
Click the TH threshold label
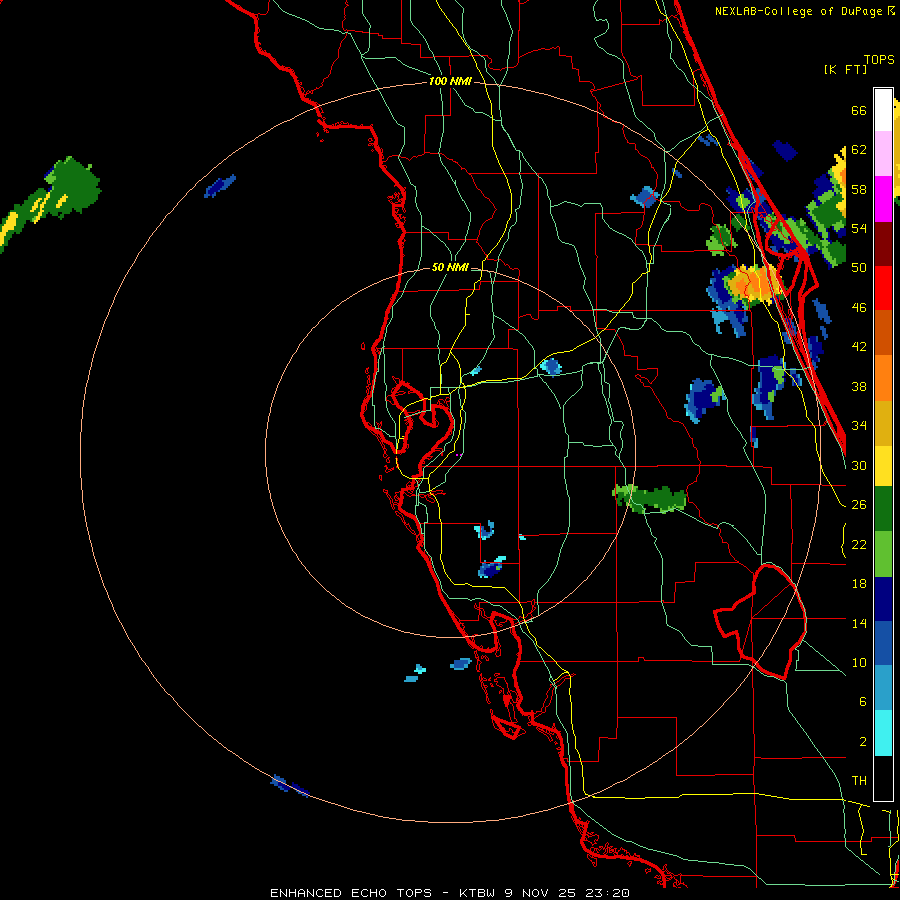coord(859,781)
